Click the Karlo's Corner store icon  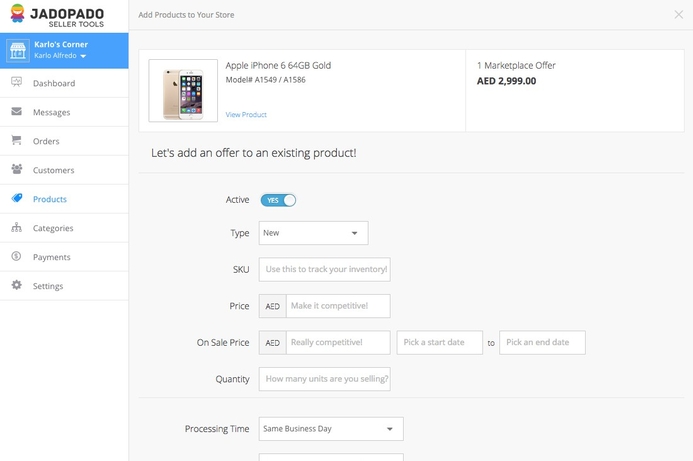18,50
